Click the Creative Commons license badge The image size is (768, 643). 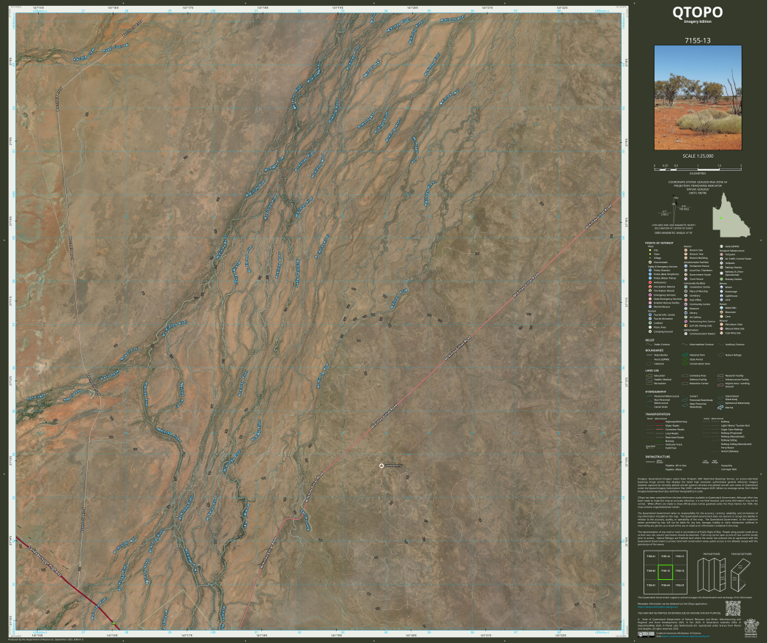click(646, 634)
